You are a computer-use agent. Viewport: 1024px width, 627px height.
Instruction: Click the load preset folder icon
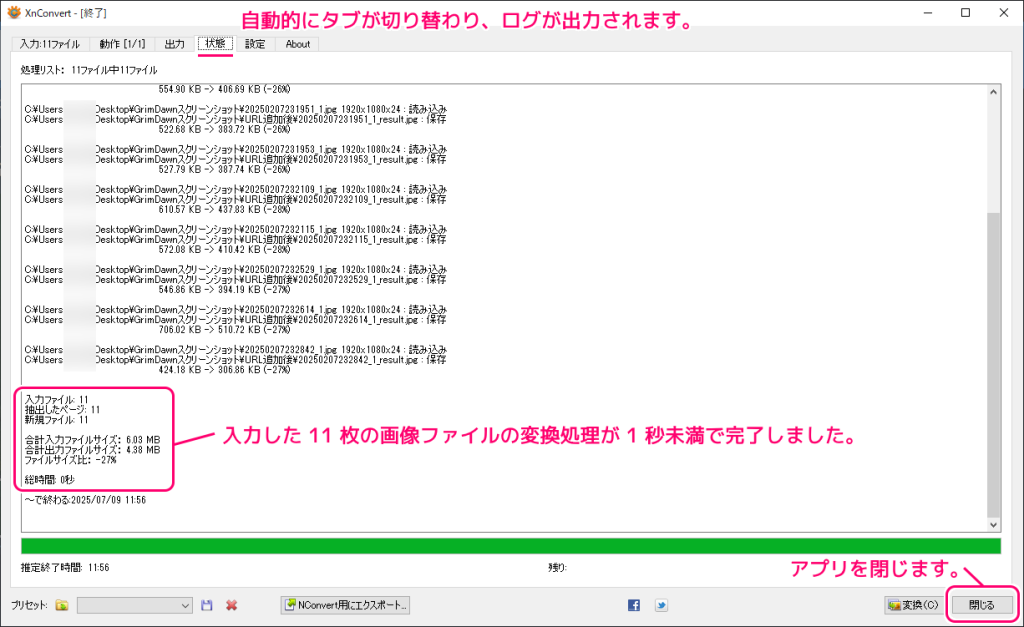point(62,605)
